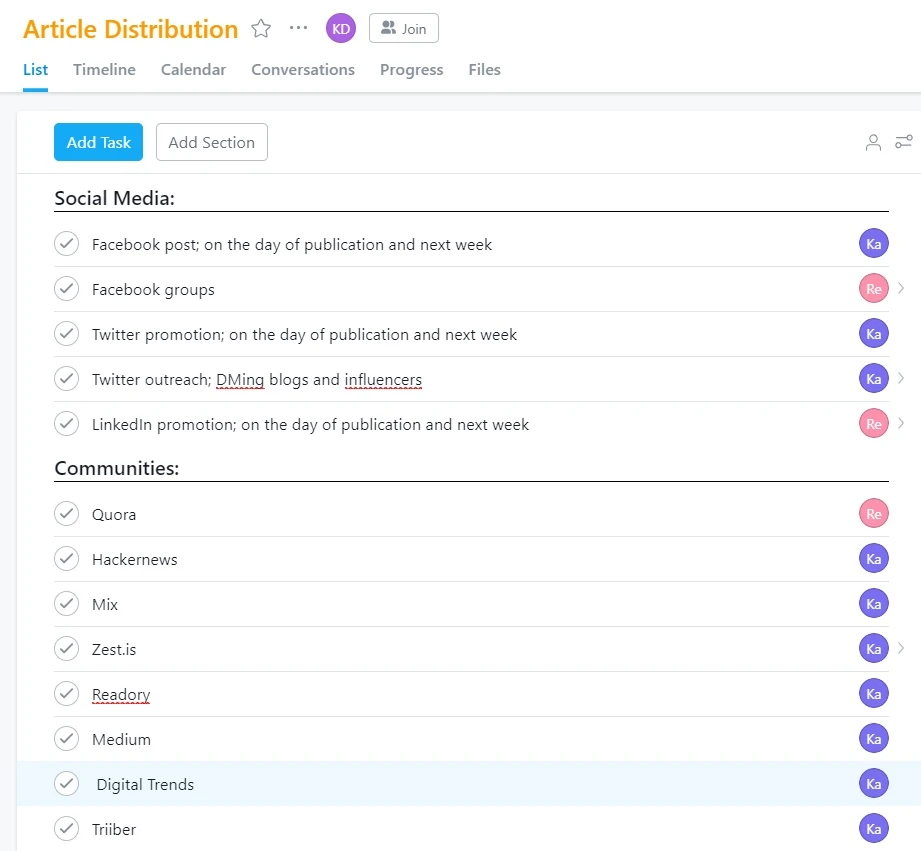Open the assignee filter person icon
The height and width of the screenshot is (851, 921).
(873, 143)
